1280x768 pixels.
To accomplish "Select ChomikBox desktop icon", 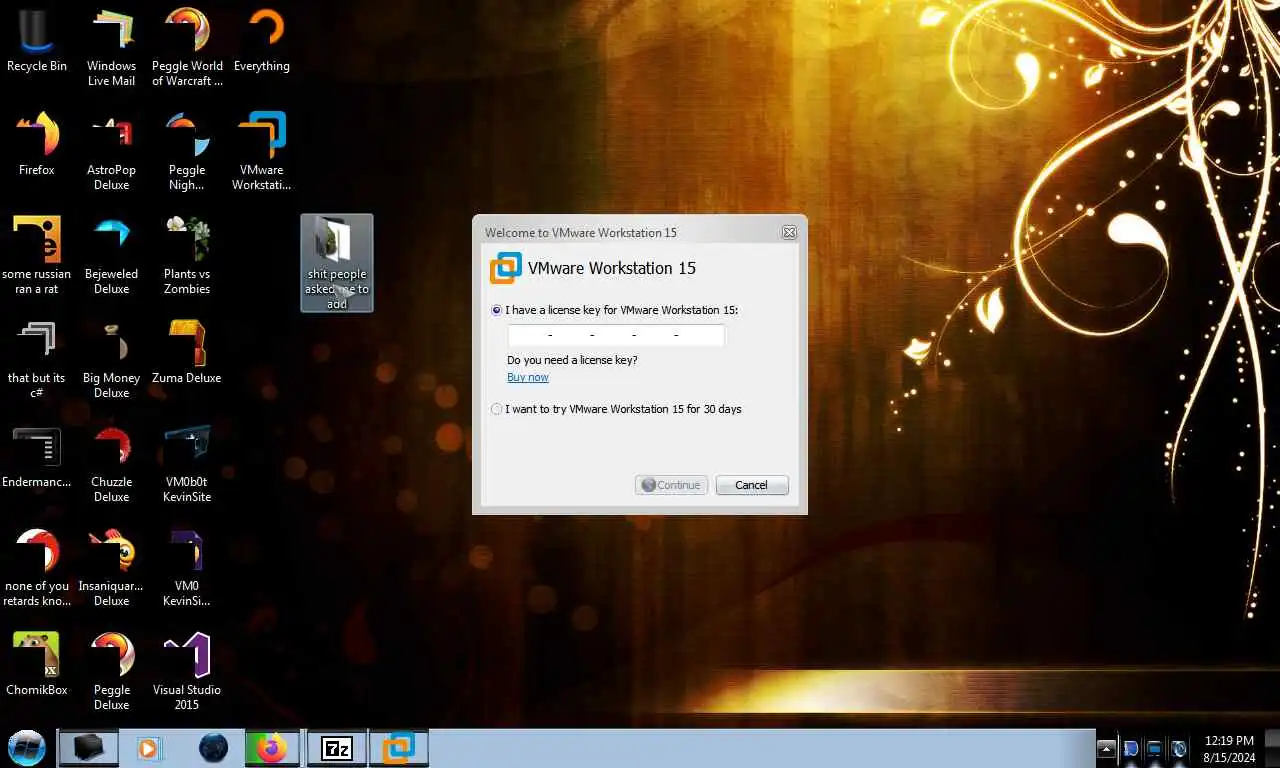I will (37, 665).
